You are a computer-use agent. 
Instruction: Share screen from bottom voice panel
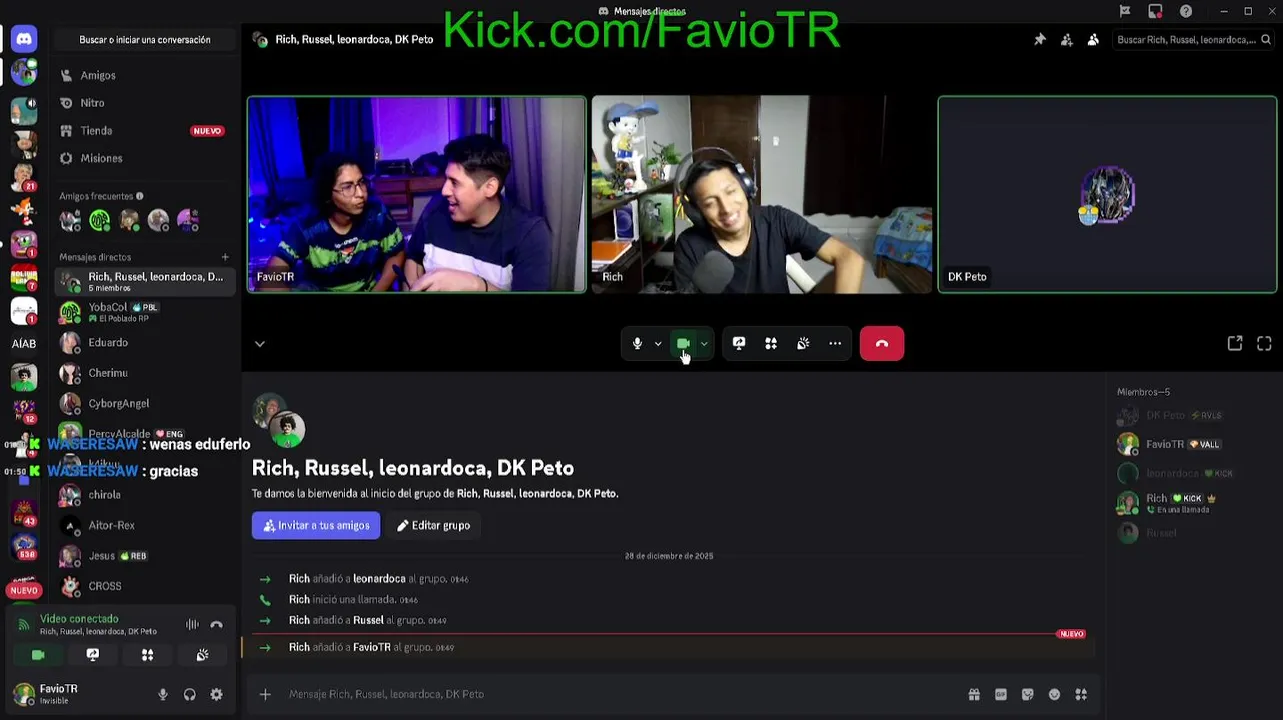point(93,655)
